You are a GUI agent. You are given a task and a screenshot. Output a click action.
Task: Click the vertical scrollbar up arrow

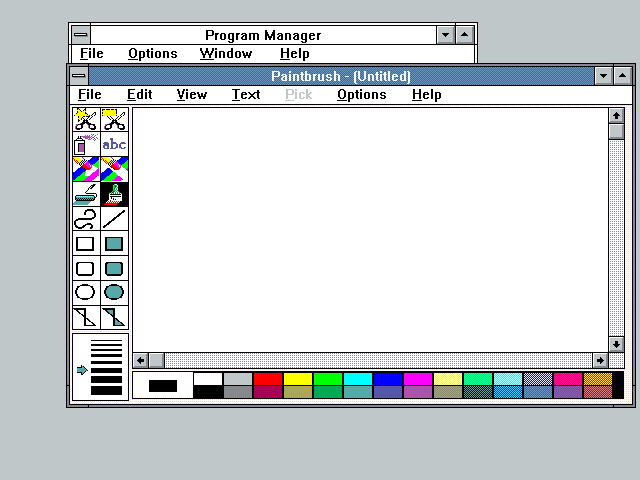coord(616,116)
